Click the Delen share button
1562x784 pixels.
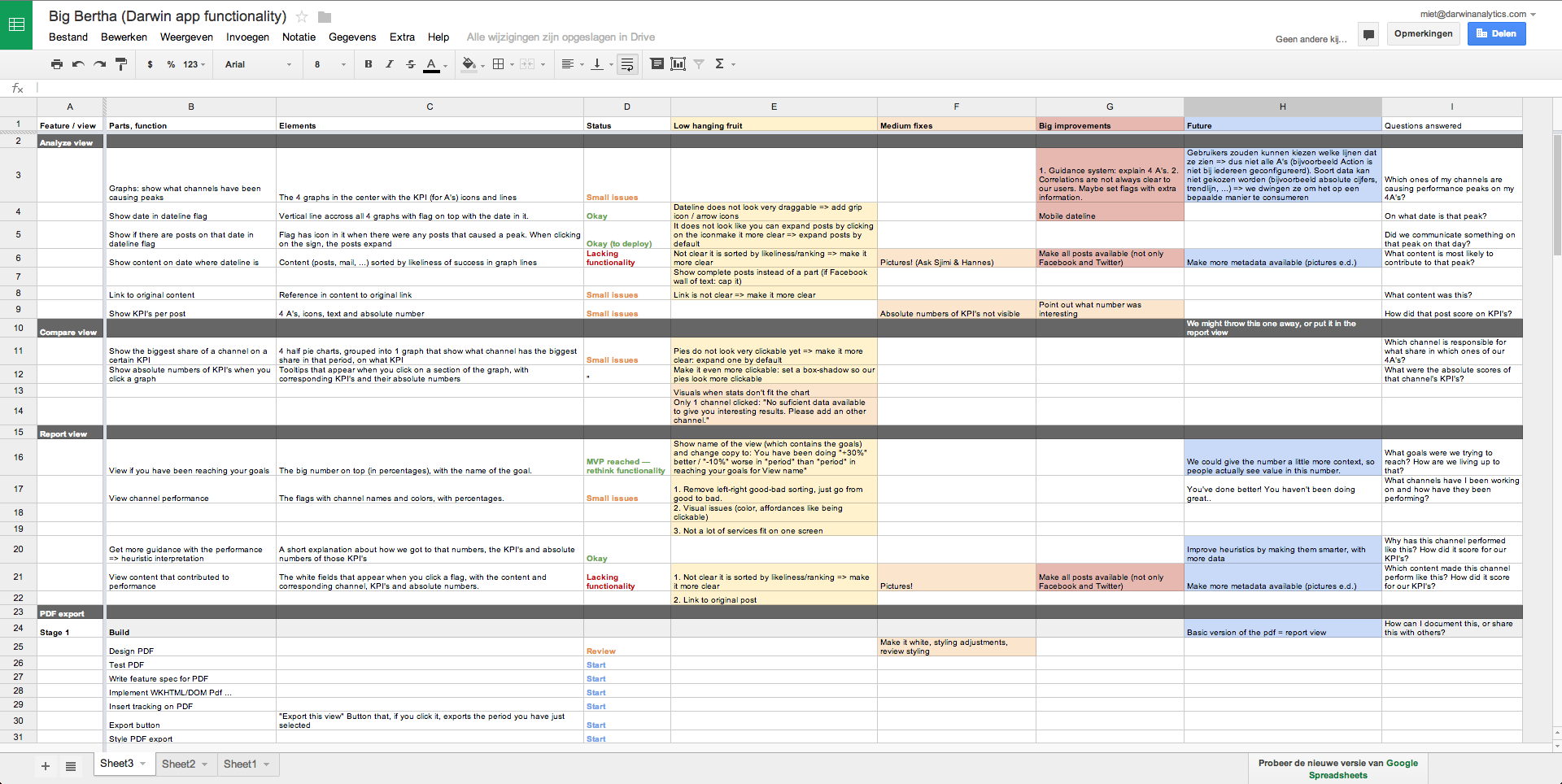click(x=1496, y=33)
